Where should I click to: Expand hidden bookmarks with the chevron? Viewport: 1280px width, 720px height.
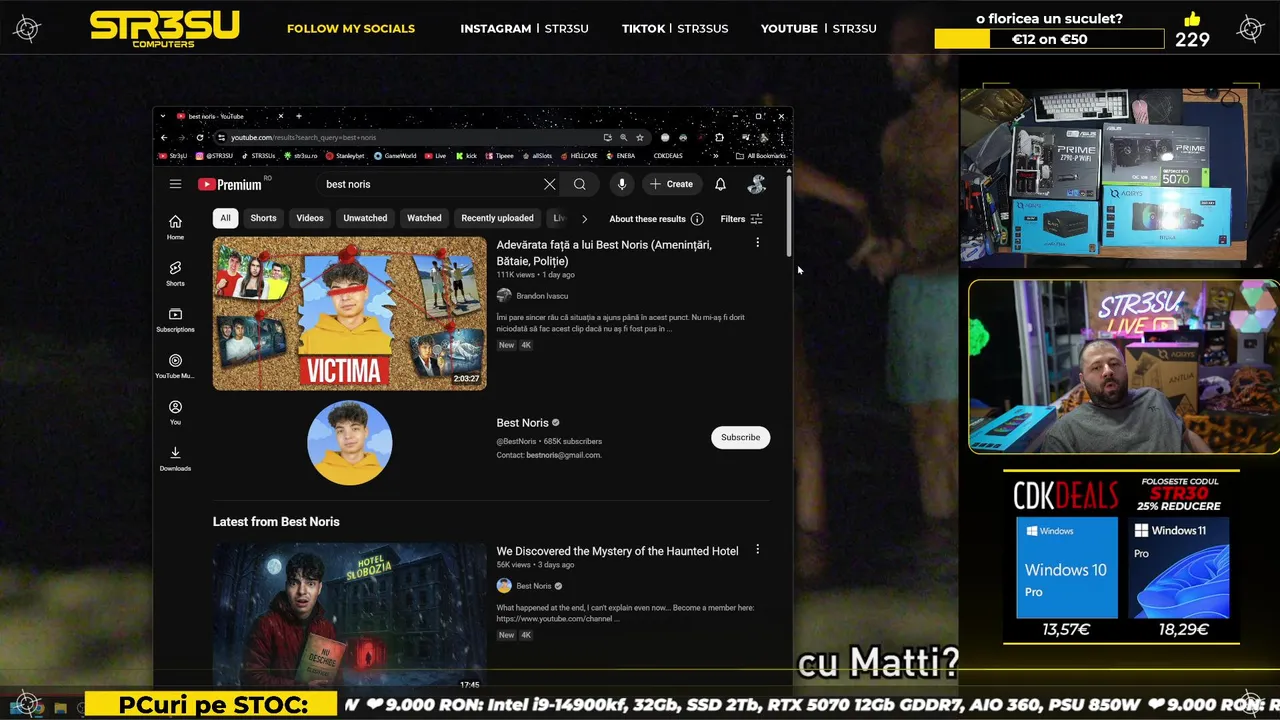click(715, 156)
